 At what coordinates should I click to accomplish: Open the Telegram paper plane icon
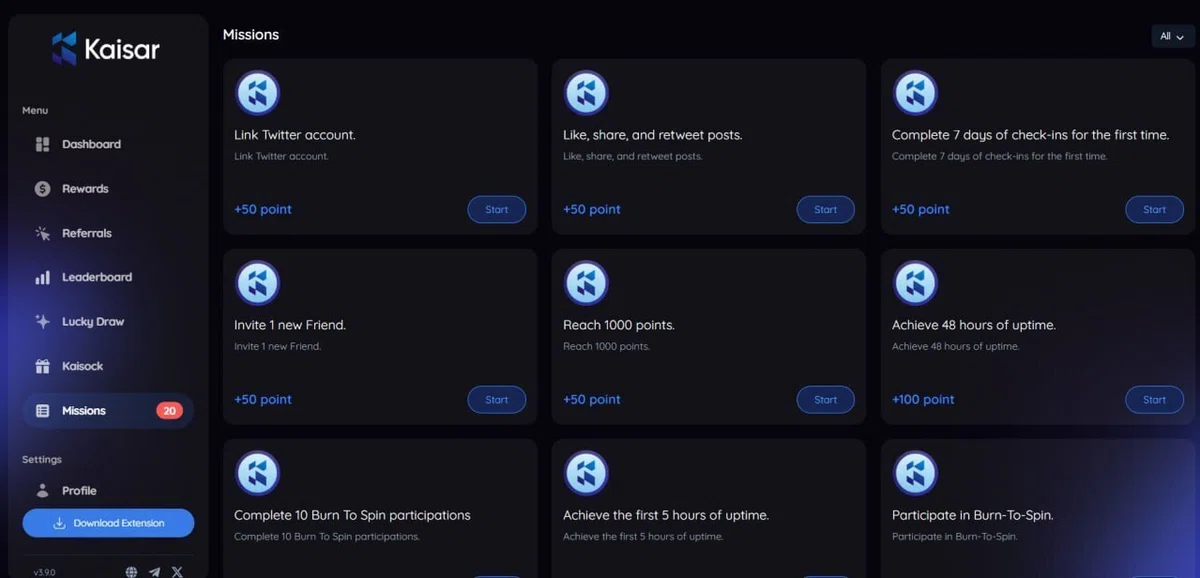click(x=154, y=572)
